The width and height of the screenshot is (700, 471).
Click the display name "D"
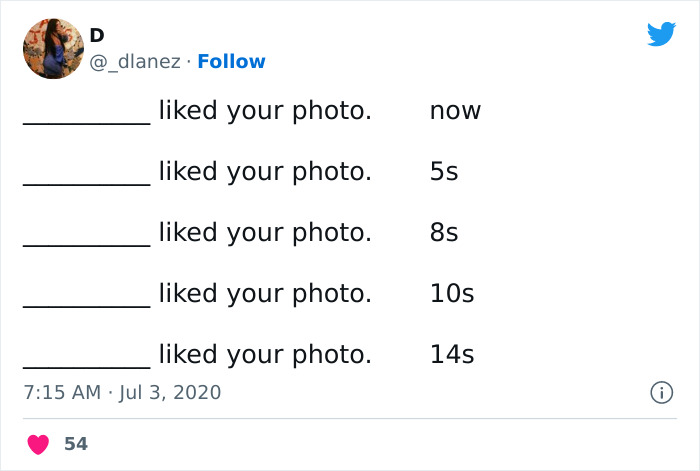(97, 35)
